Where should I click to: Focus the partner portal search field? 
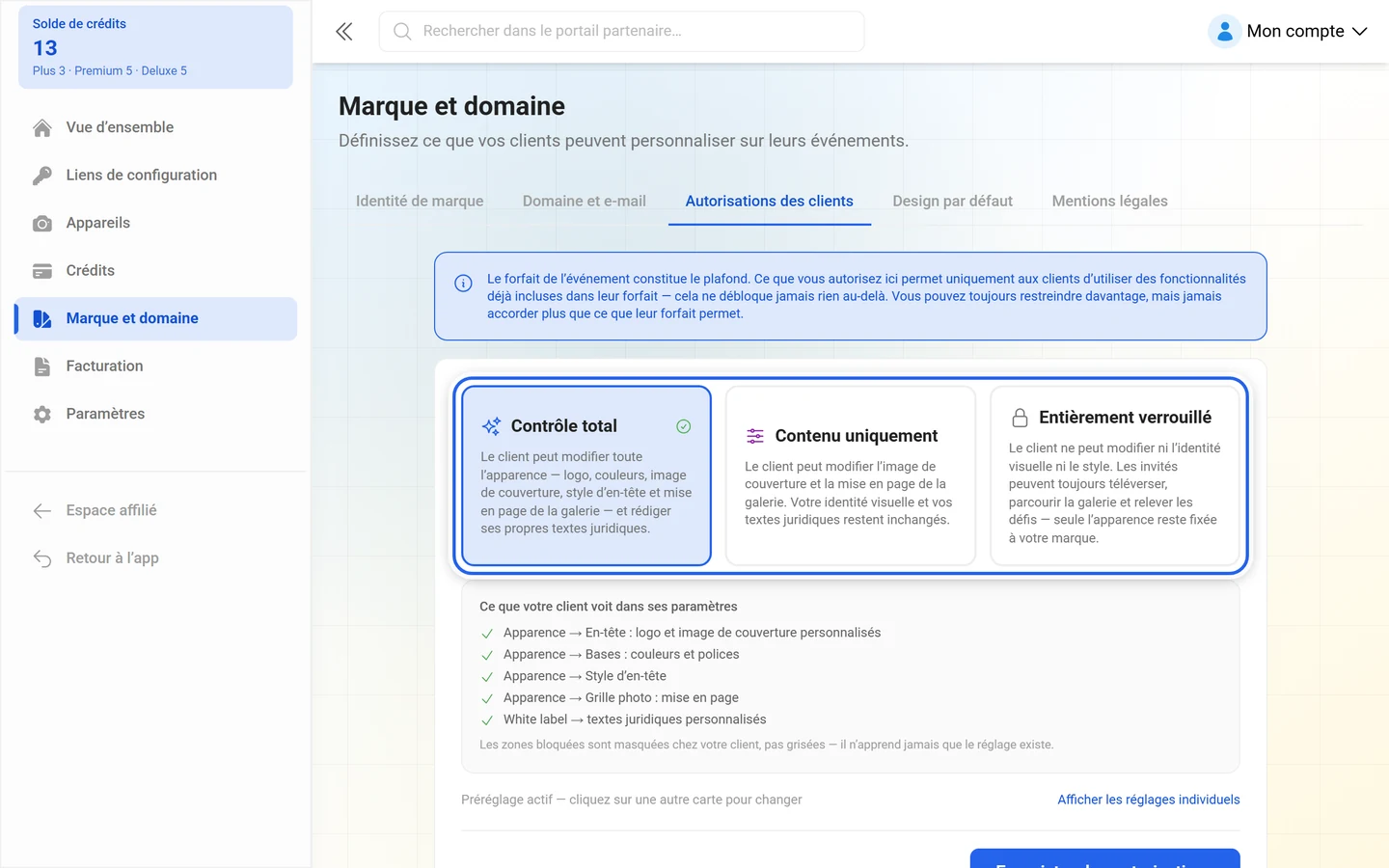coord(621,32)
